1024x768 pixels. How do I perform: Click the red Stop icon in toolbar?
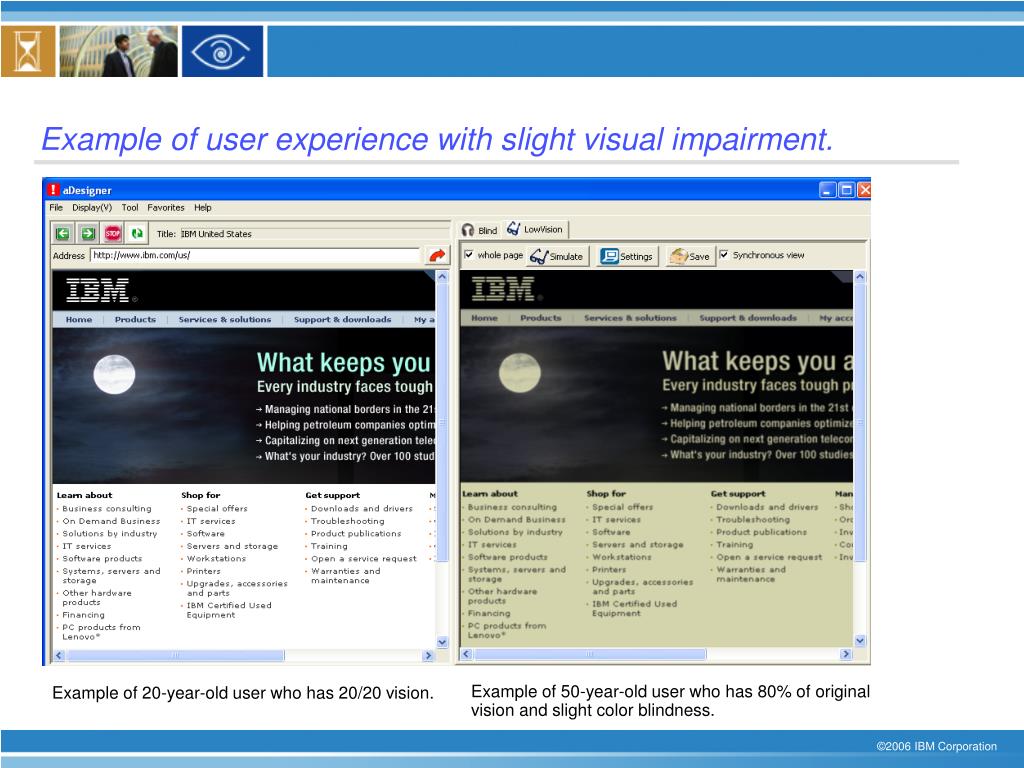[x=112, y=233]
